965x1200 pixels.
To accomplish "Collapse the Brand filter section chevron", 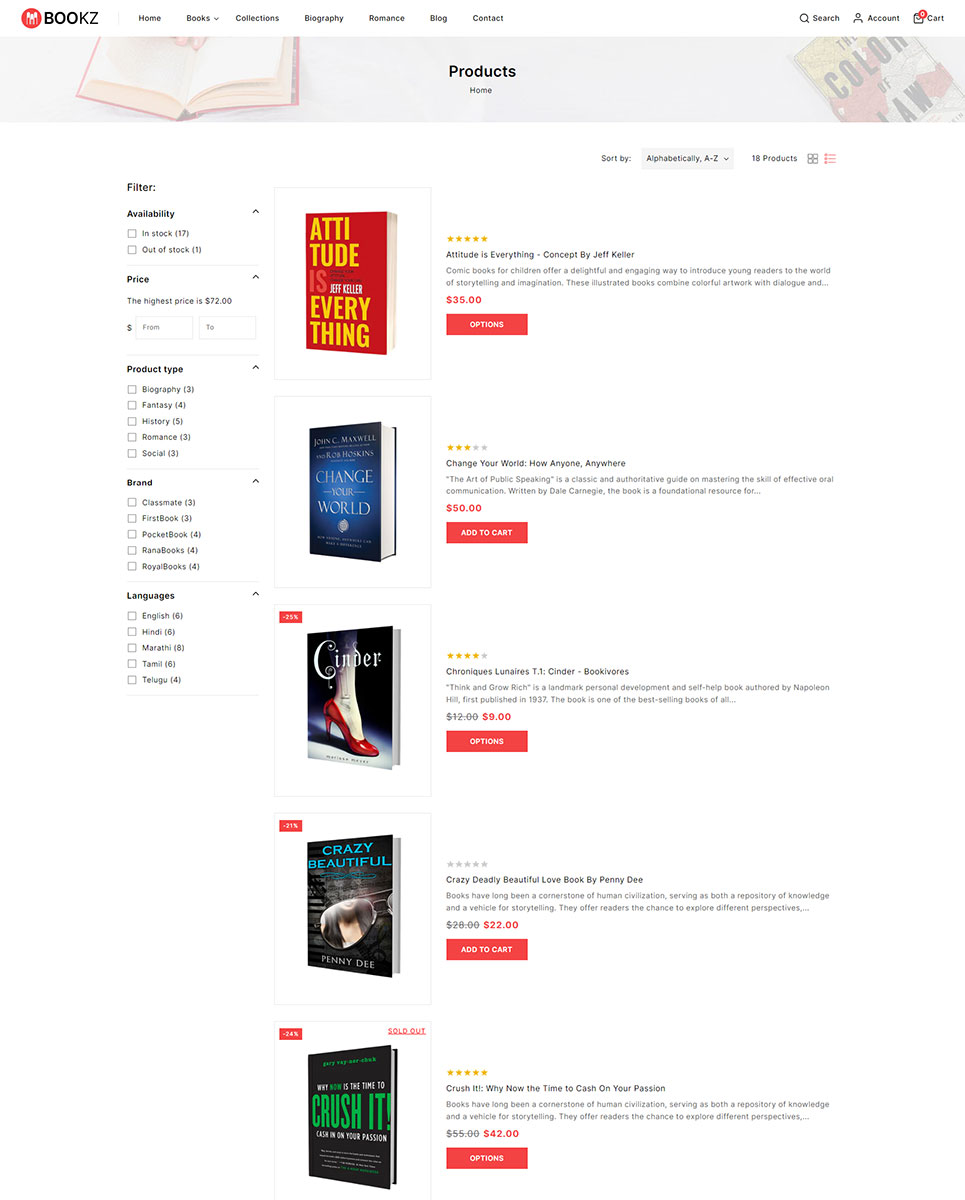I will click(x=255, y=481).
